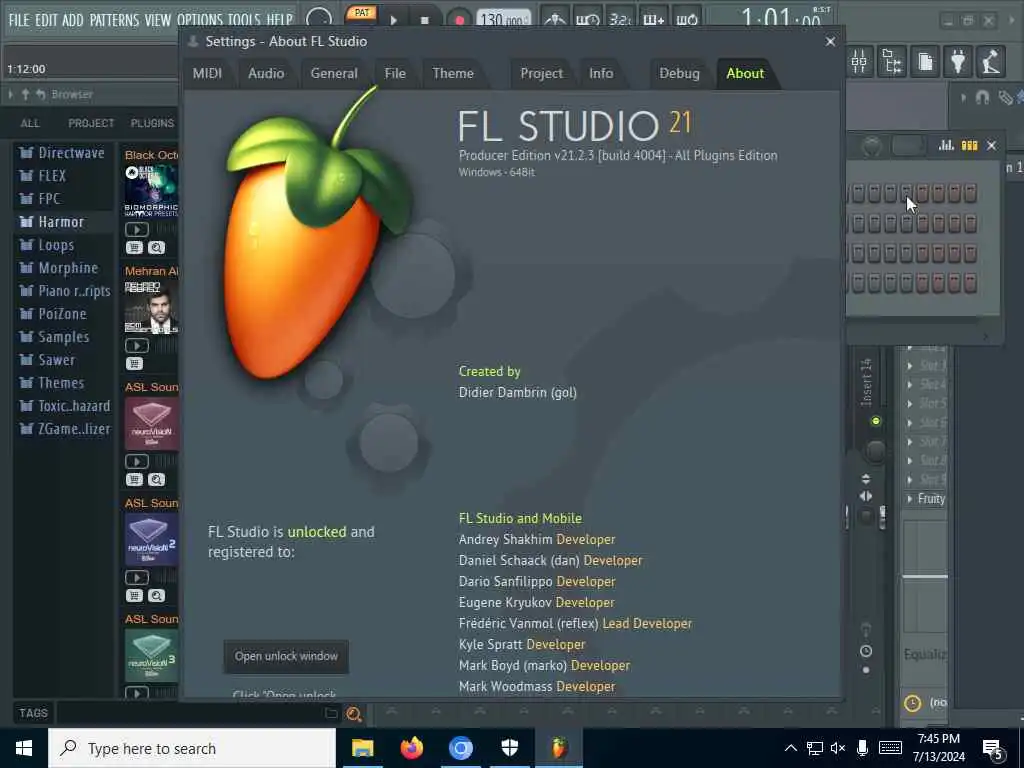Expand the Browser collapse arrow beside the header

point(10,95)
